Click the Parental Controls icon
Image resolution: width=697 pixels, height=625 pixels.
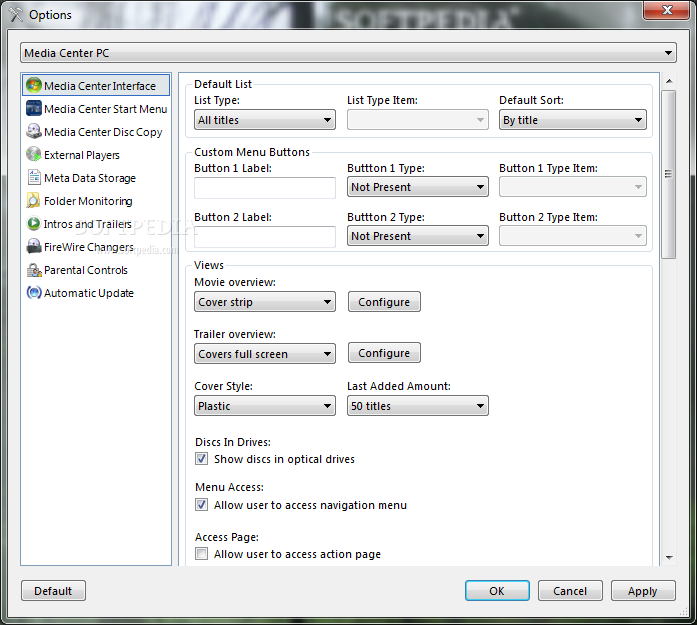(34, 270)
